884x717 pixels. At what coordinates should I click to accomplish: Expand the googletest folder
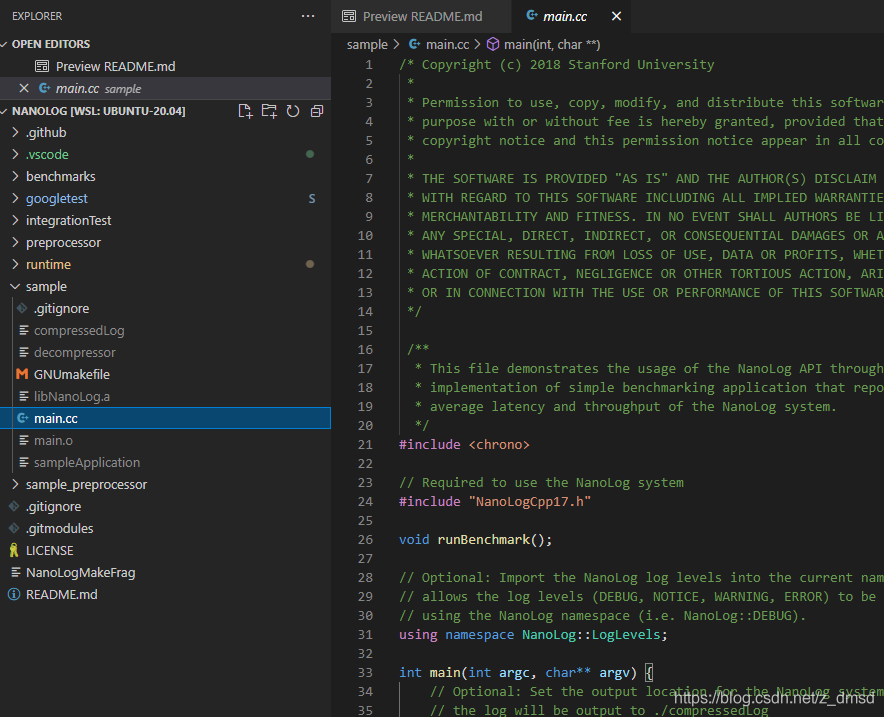[15, 198]
